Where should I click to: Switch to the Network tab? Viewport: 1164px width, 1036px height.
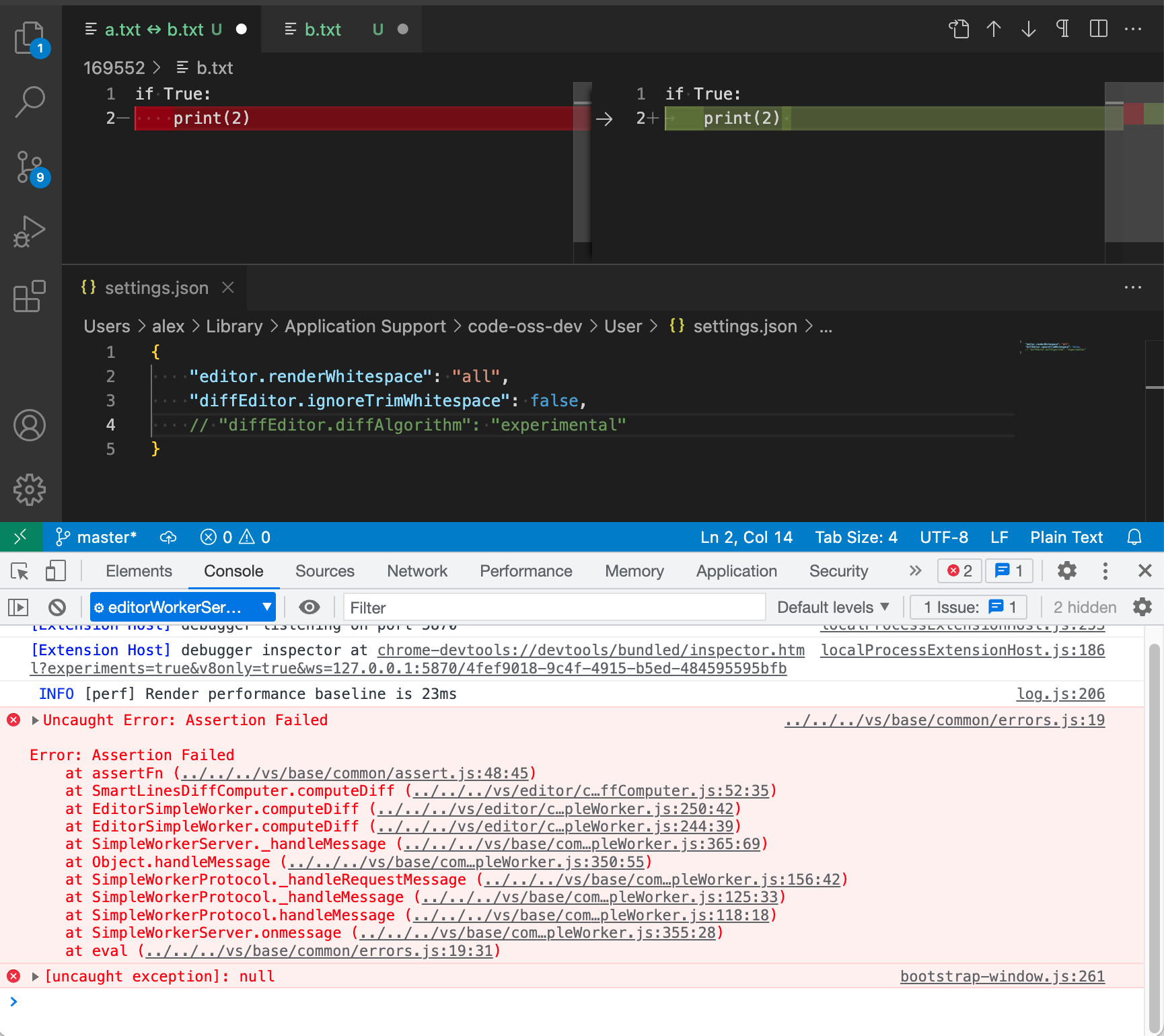(x=417, y=570)
